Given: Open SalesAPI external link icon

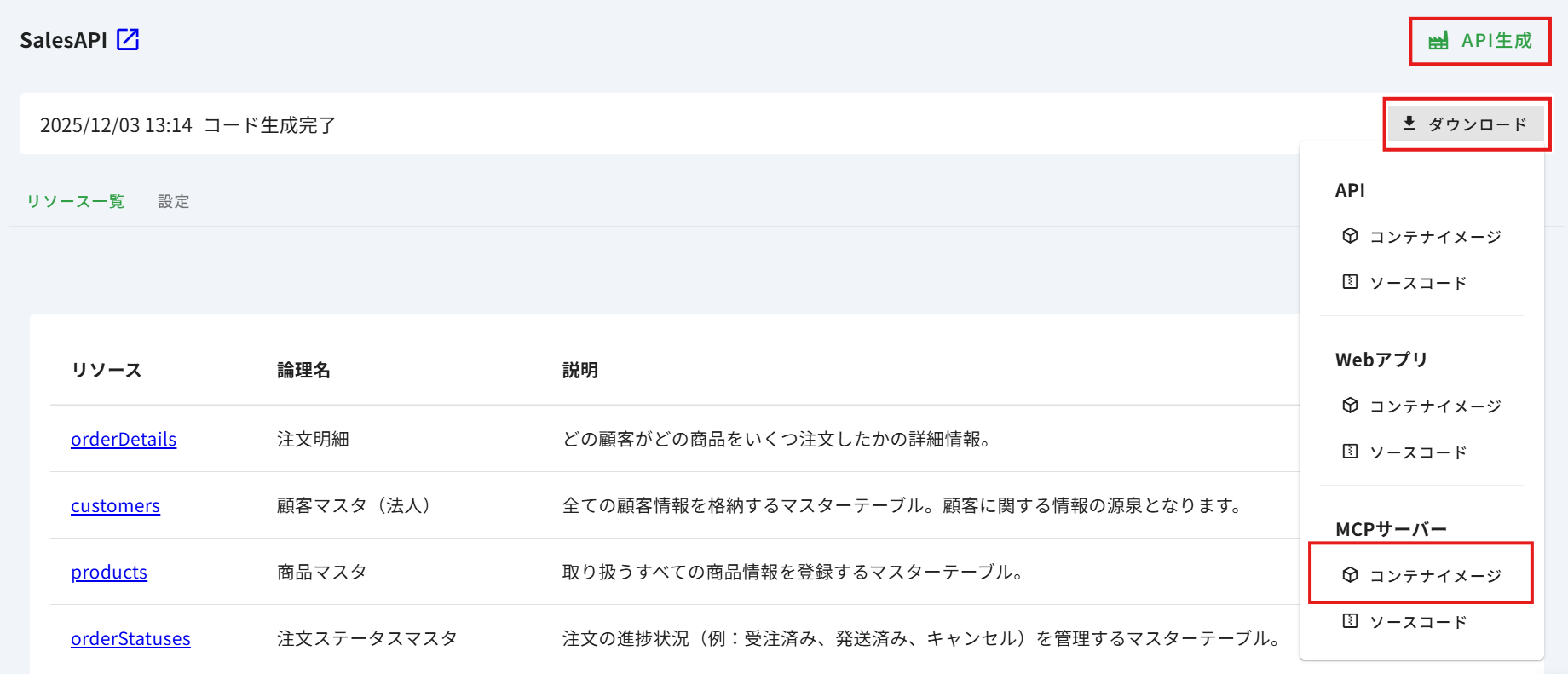Looking at the screenshot, I should 128,40.
